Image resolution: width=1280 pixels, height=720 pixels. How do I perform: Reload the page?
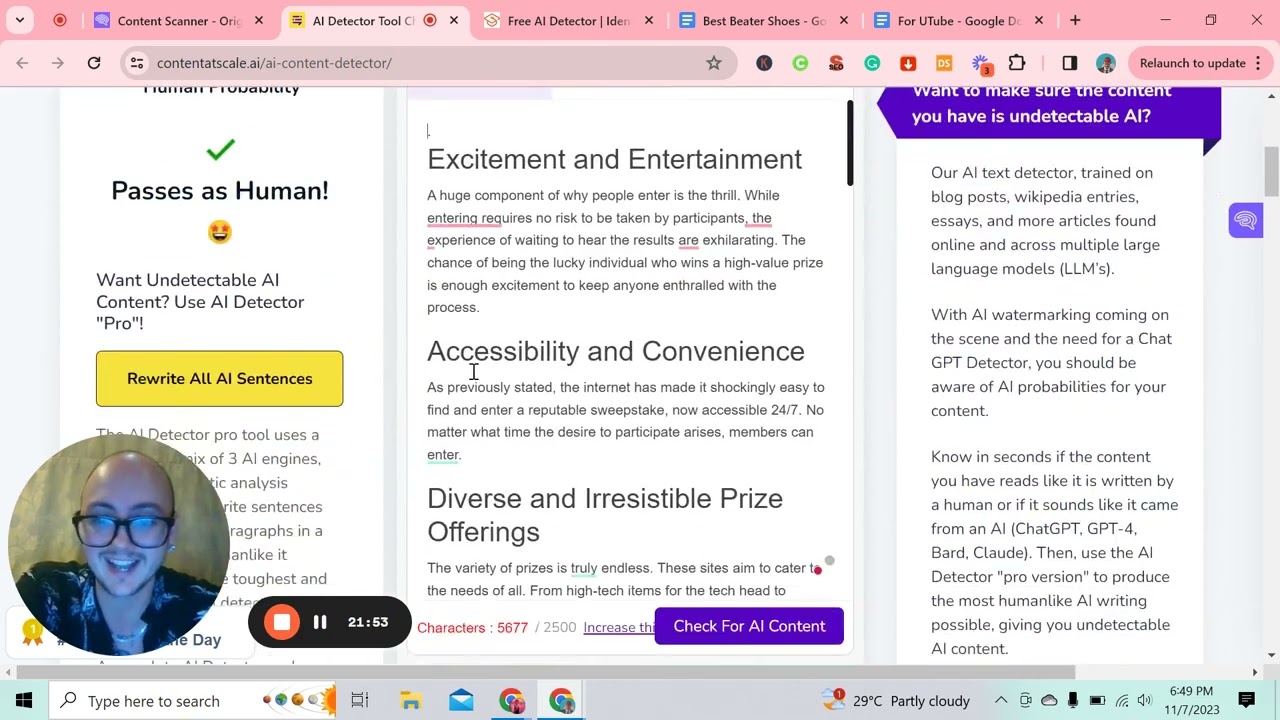coord(94,63)
